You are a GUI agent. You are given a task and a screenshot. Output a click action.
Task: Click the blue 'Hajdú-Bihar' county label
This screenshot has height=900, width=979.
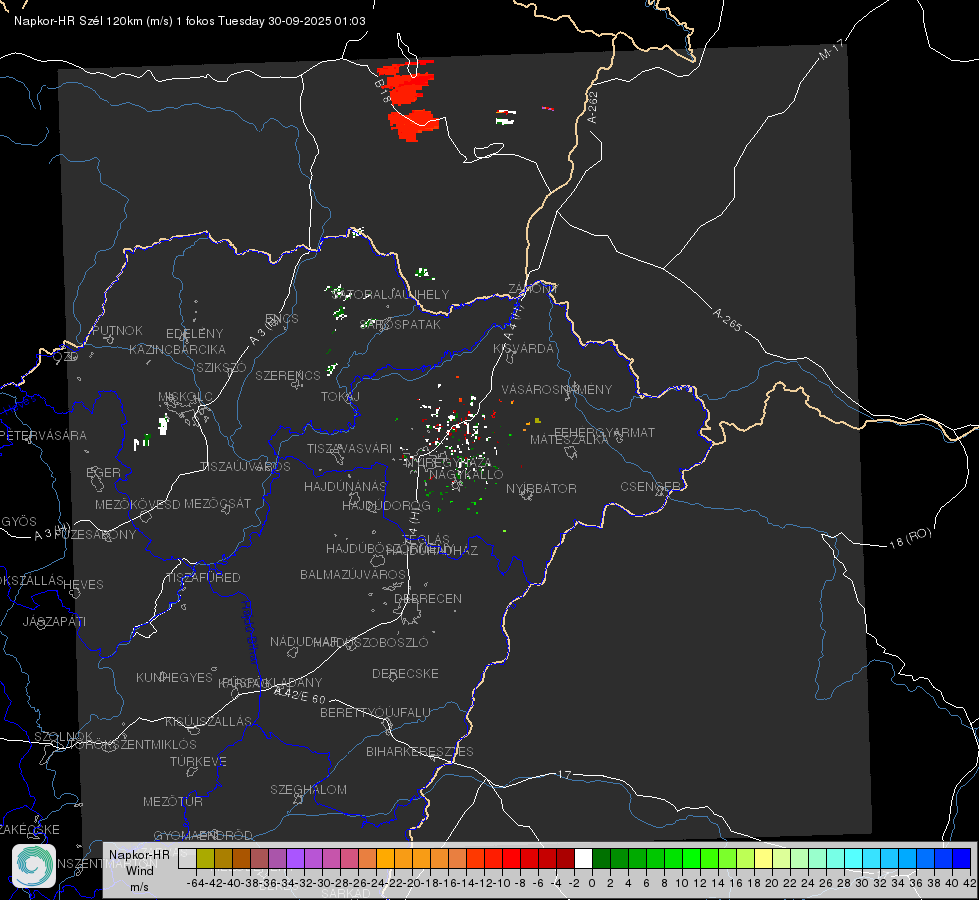click(250, 632)
